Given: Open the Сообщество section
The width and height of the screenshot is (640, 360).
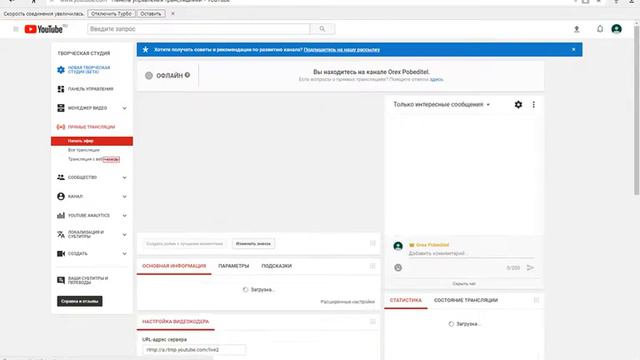Looking at the screenshot, I should (77, 177).
